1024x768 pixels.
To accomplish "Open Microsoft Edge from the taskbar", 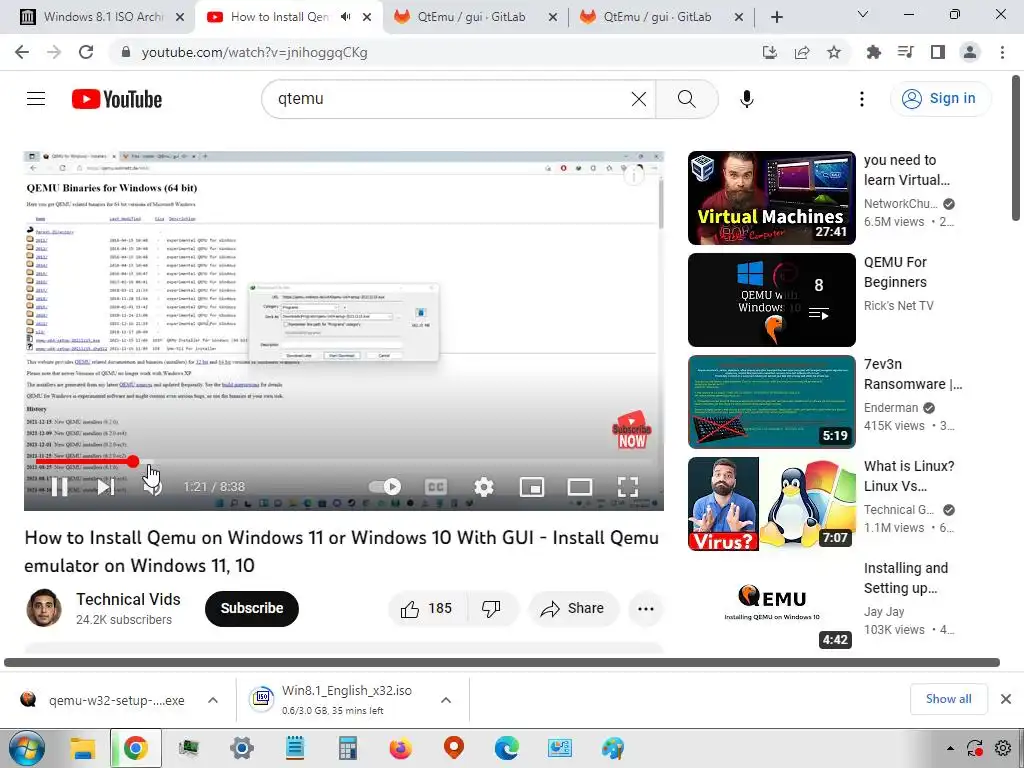I will click(507, 748).
